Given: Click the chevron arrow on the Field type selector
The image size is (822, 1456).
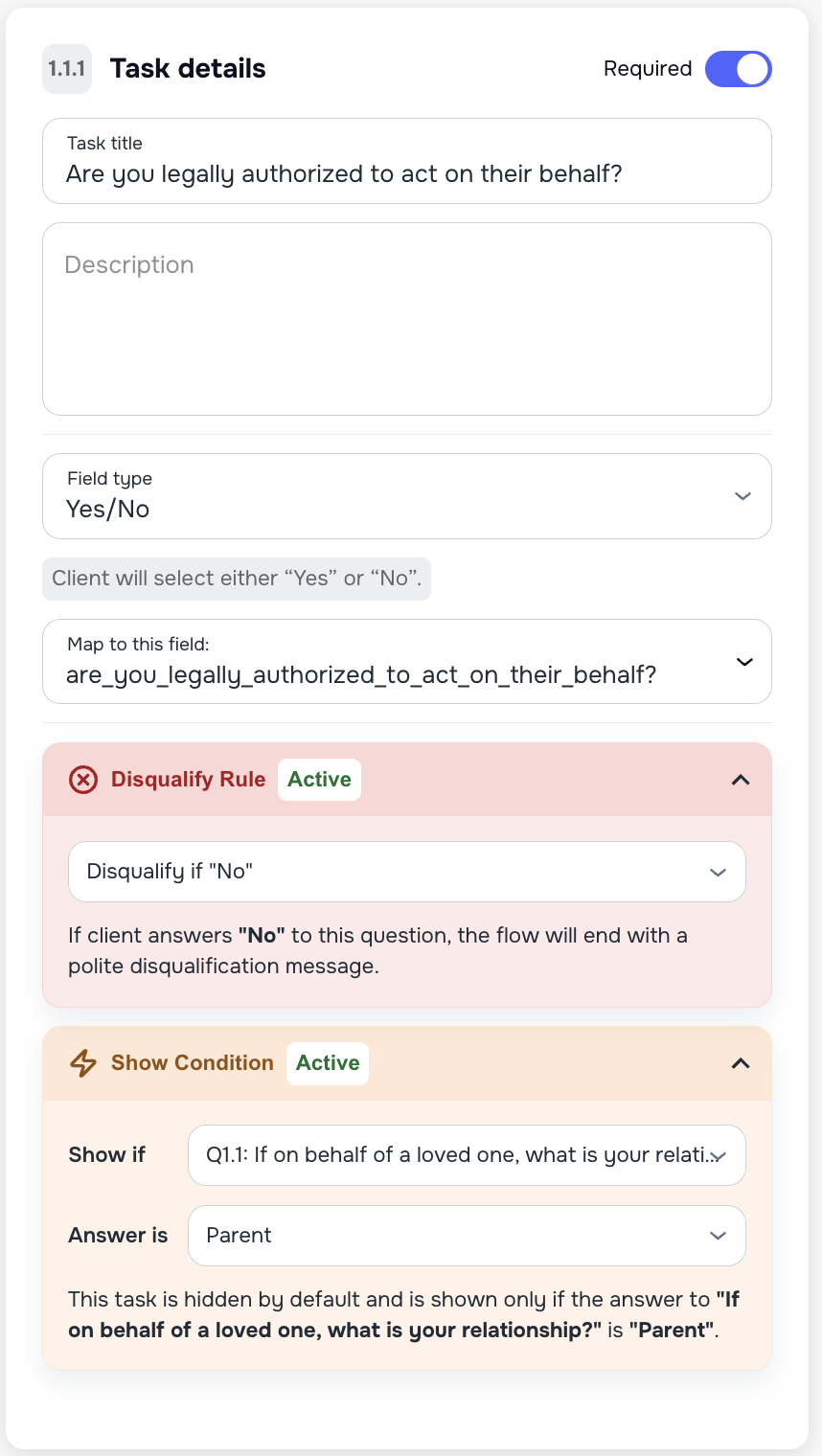Looking at the screenshot, I should click(742, 496).
